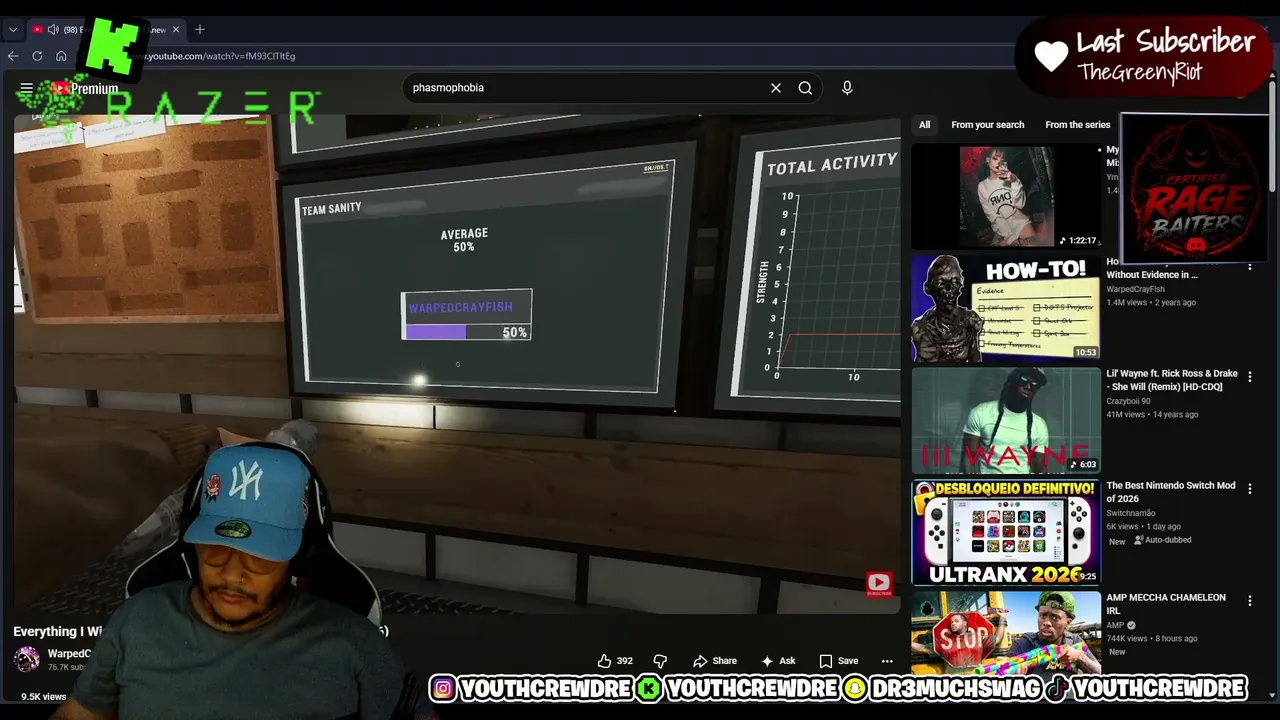
Task: Open the HOW-TO WarpedCrayFish video thumbnail
Action: click(1006, 308)
